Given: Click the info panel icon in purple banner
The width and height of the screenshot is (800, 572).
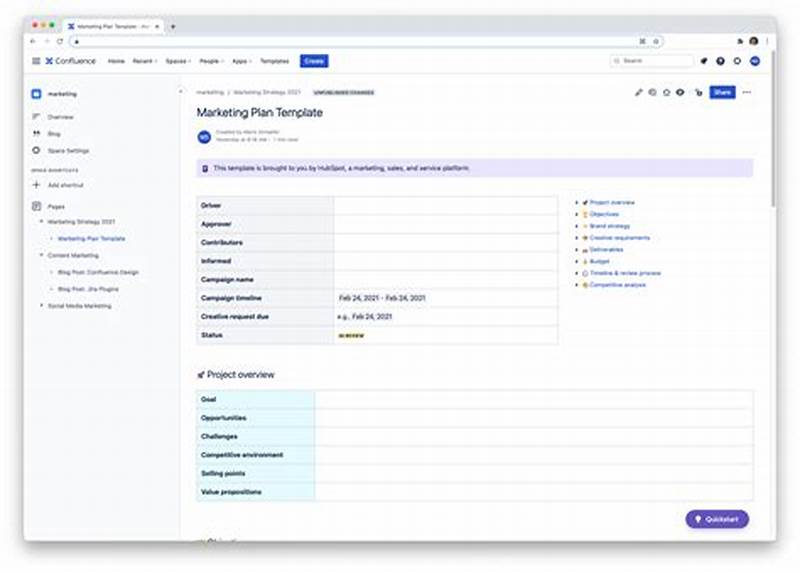Looking at the screenshot, I should point(205,168).
